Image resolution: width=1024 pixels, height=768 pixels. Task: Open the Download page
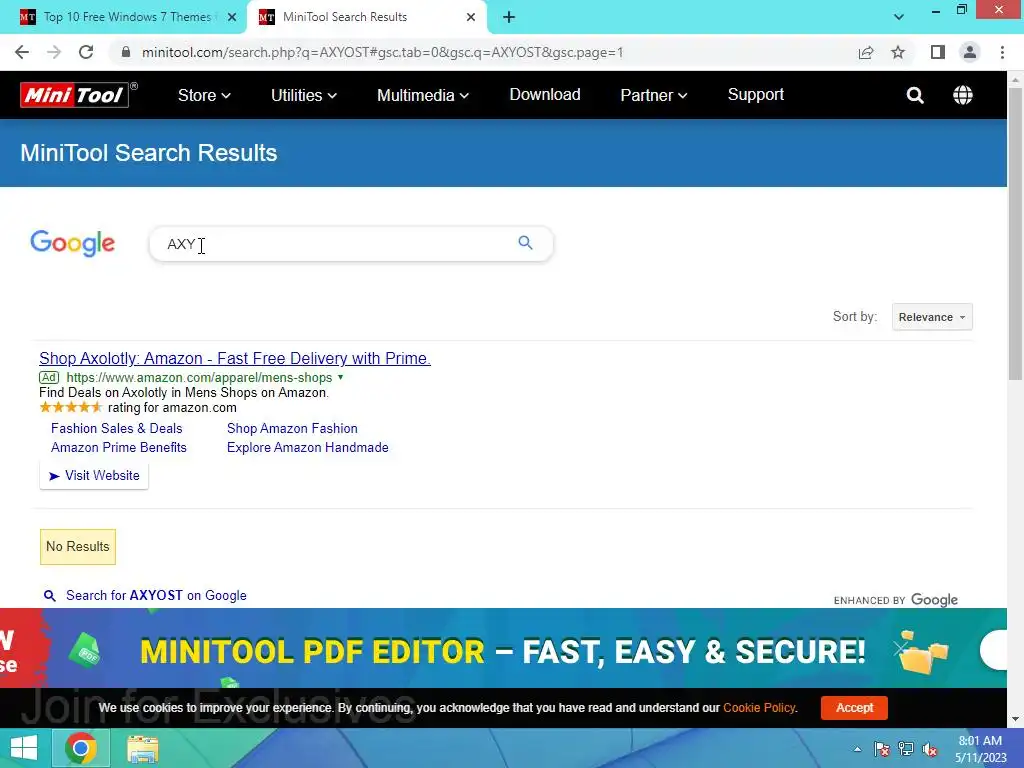click(545, 95)
